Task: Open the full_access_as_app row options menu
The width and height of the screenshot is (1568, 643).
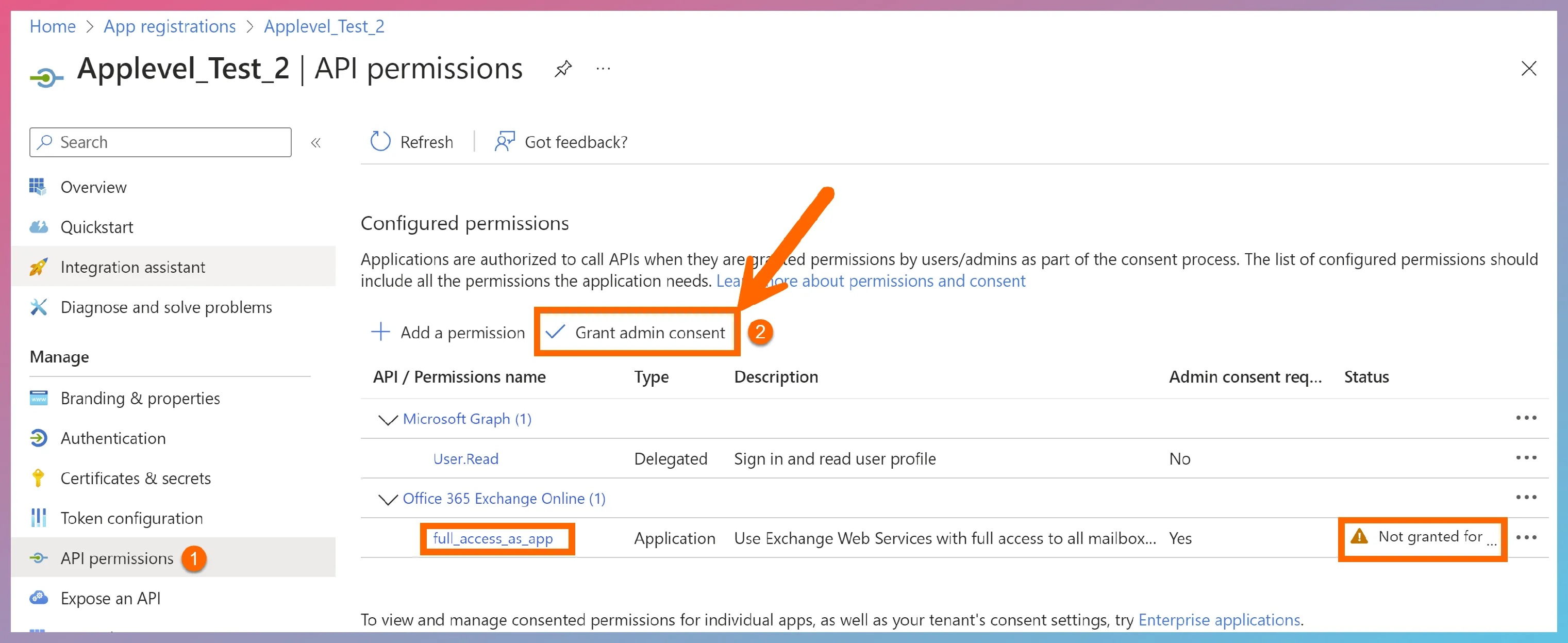Action: pyautogui.click(x=1526, y=538)
